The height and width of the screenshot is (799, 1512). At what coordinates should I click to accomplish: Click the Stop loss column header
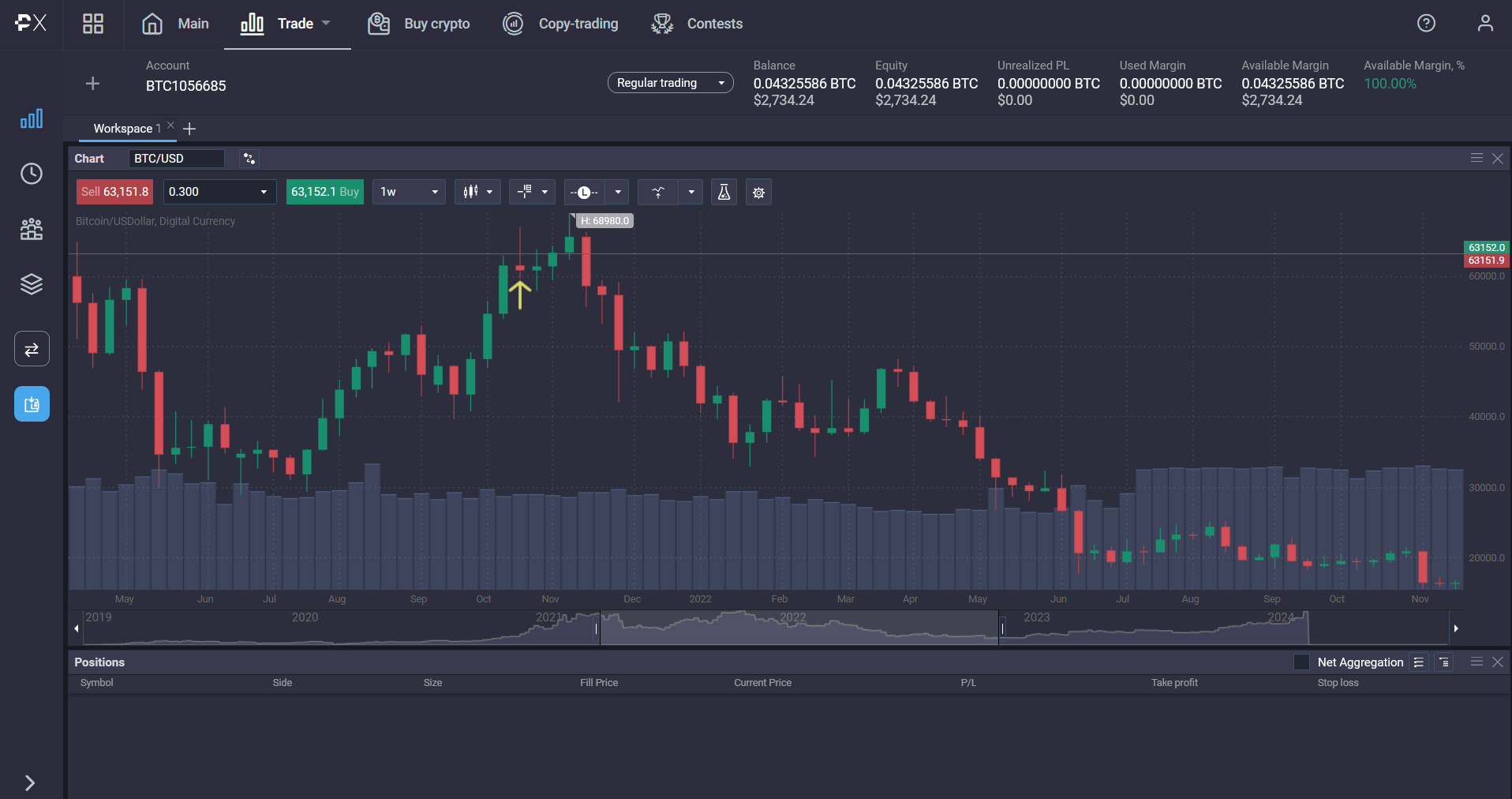[x=1338, y=683]
